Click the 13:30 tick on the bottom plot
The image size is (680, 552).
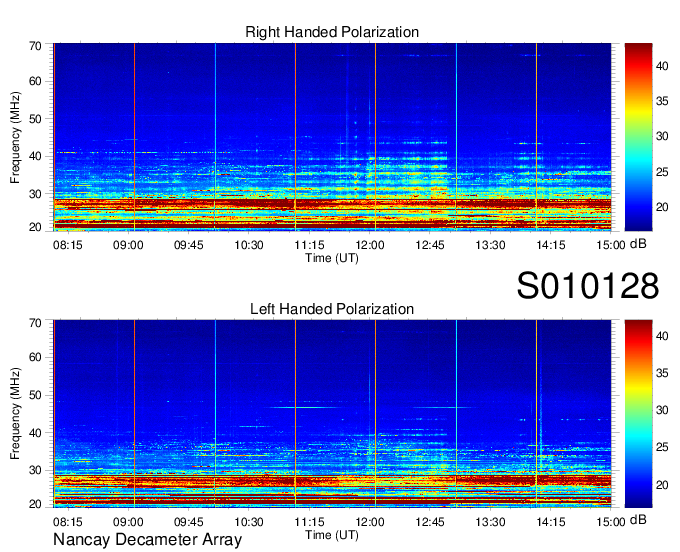(x=490, y=522)
